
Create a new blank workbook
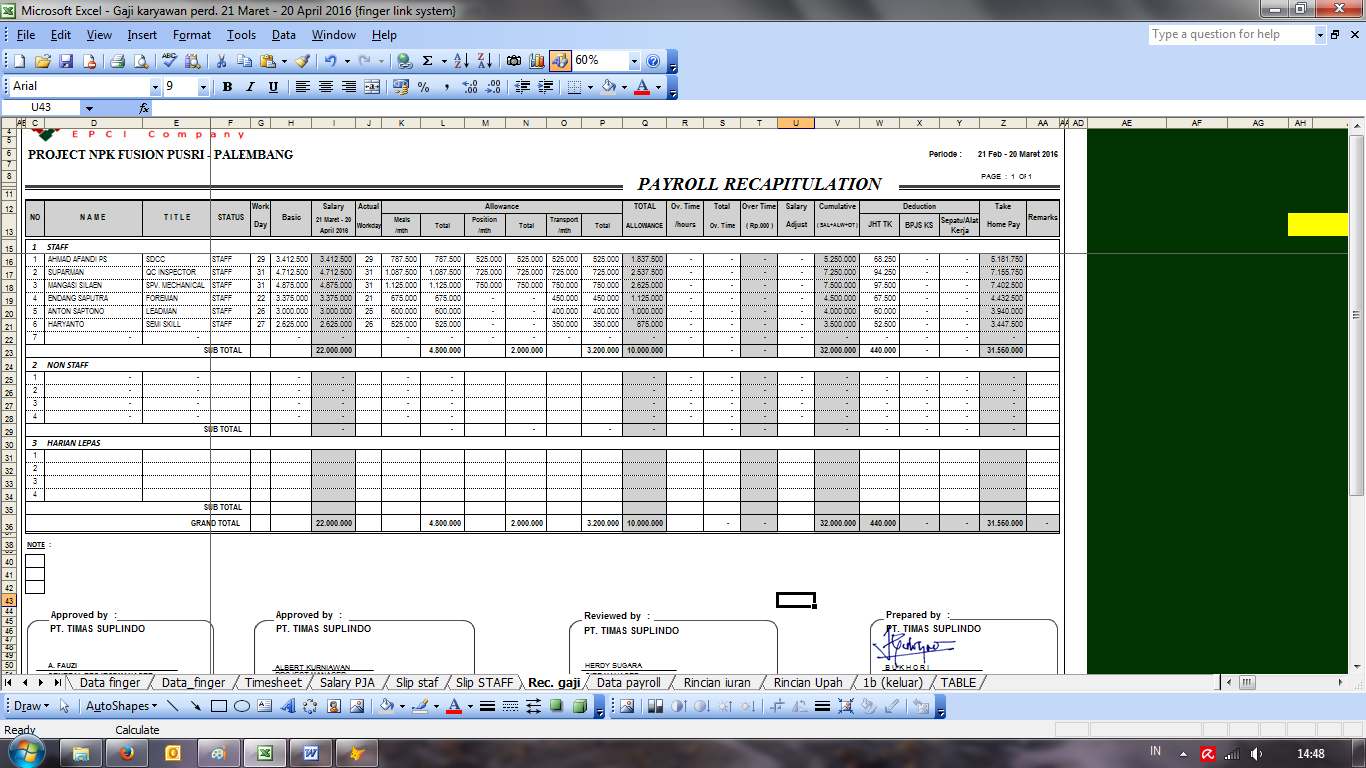click(x=18, y=61)
